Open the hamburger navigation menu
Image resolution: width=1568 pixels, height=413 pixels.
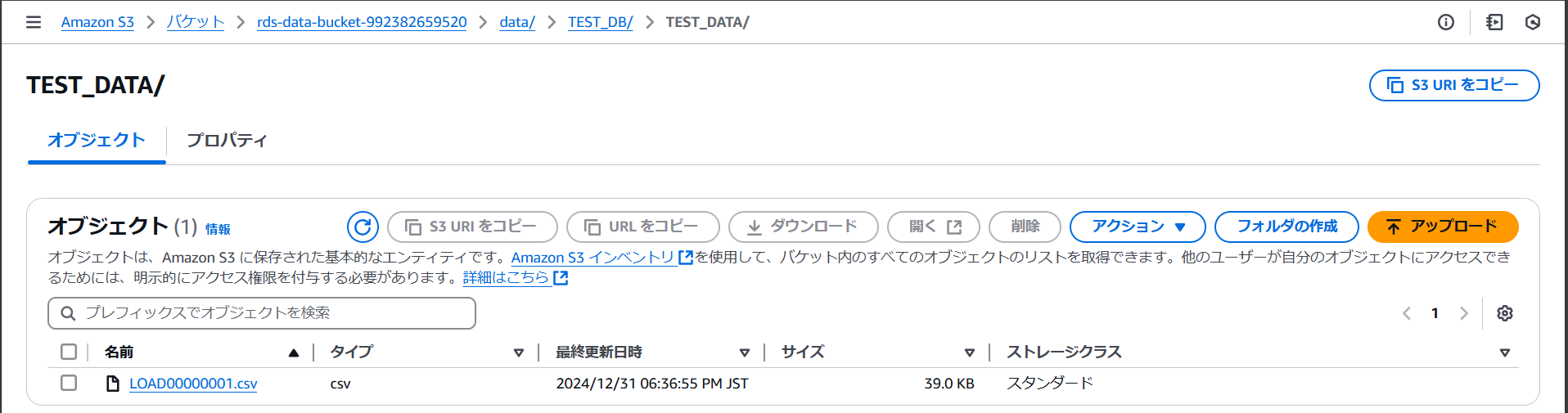(34, 22)
